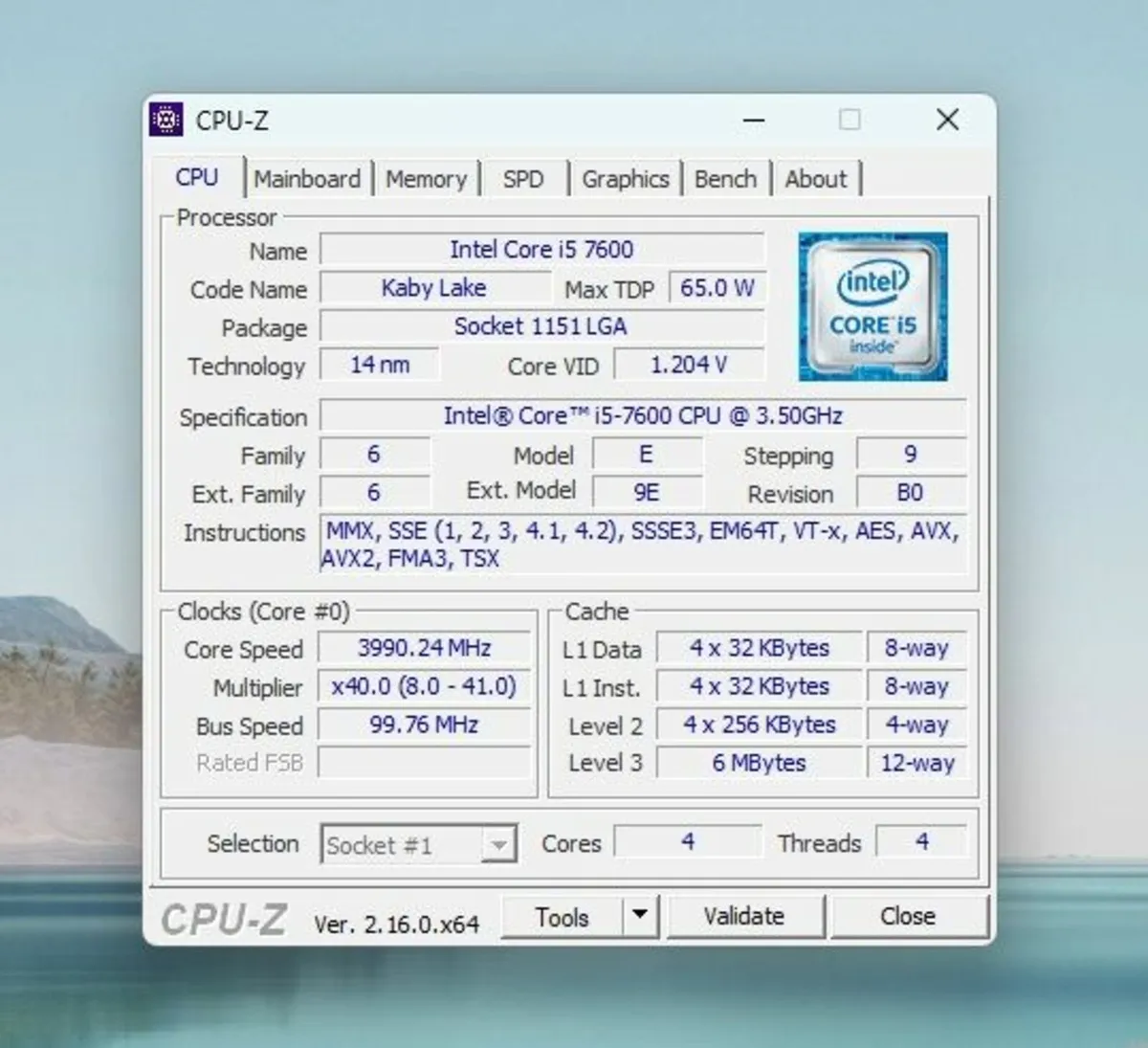1148x1048 pixels.
Task: Click the Name field Intel Core i5 7600
Action: click(541, 250)
